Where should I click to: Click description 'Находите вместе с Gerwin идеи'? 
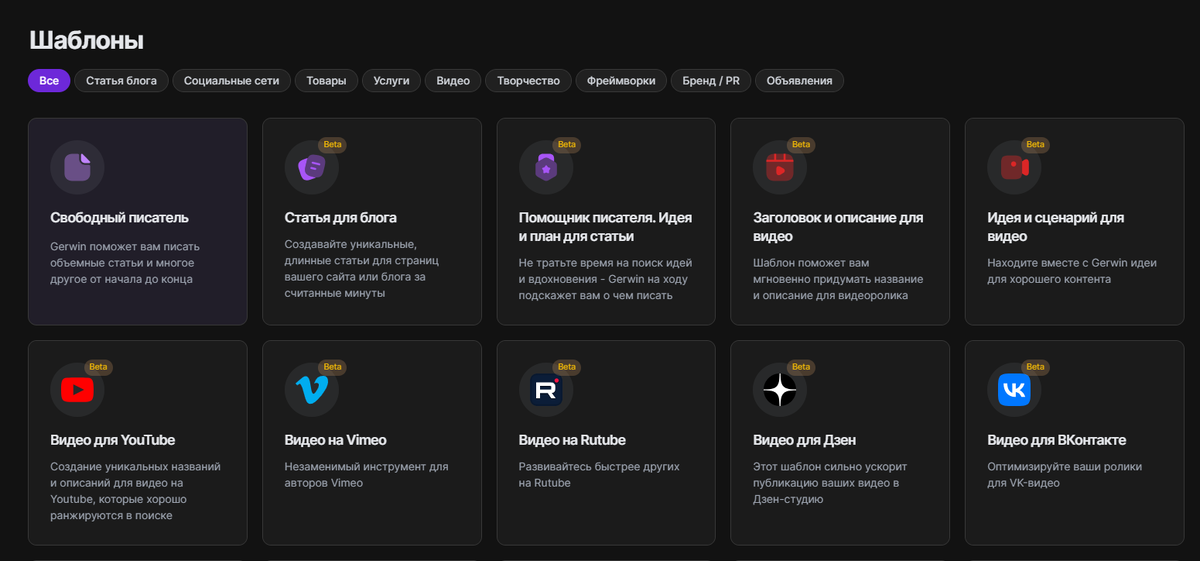[x=1072, y=270]
